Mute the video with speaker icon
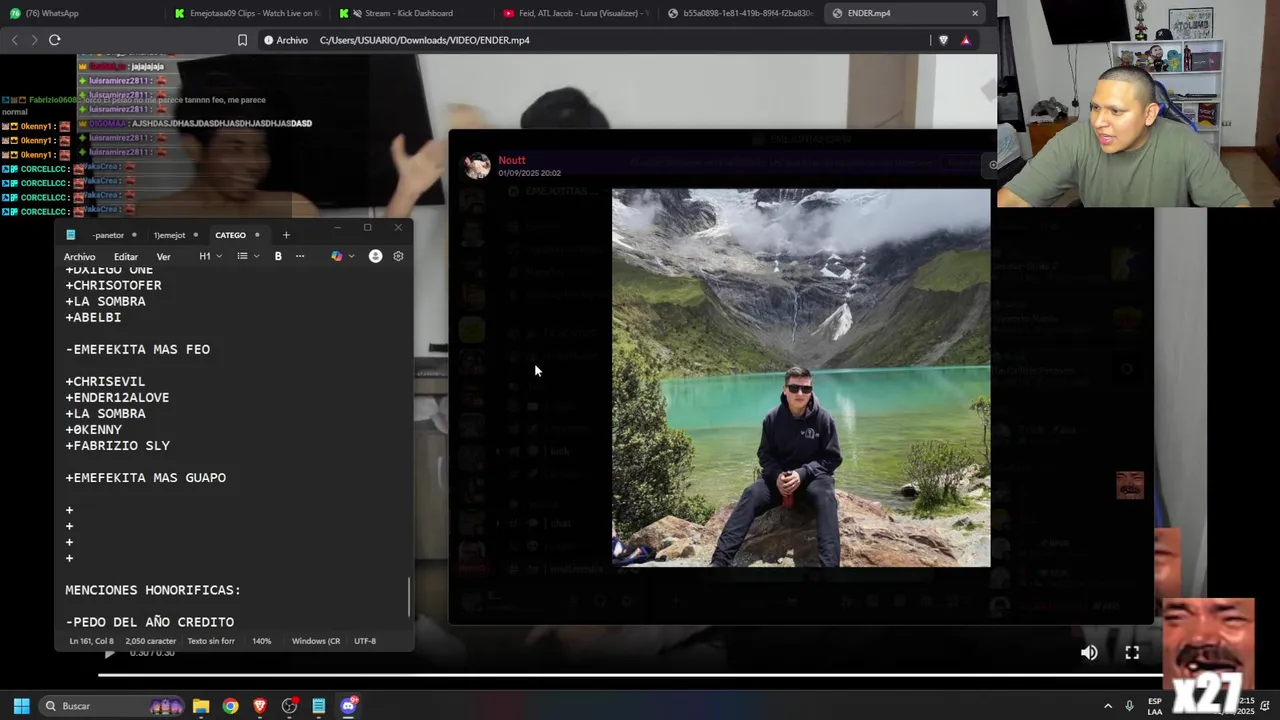Image resolution: width=1280 pixels, height=720 pixels. [1089, 652]
